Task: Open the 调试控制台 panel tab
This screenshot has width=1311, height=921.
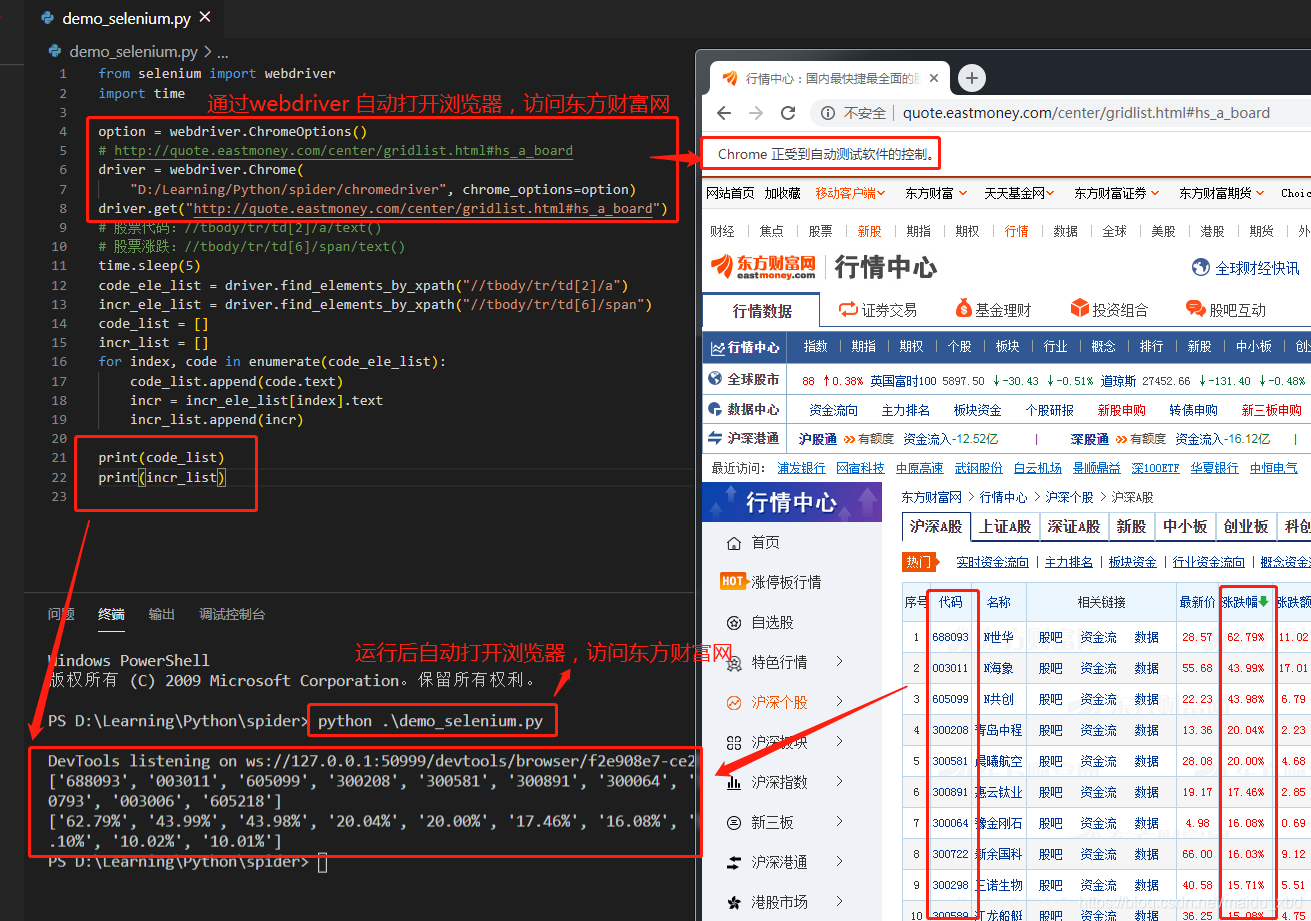Action: point(232,614)
